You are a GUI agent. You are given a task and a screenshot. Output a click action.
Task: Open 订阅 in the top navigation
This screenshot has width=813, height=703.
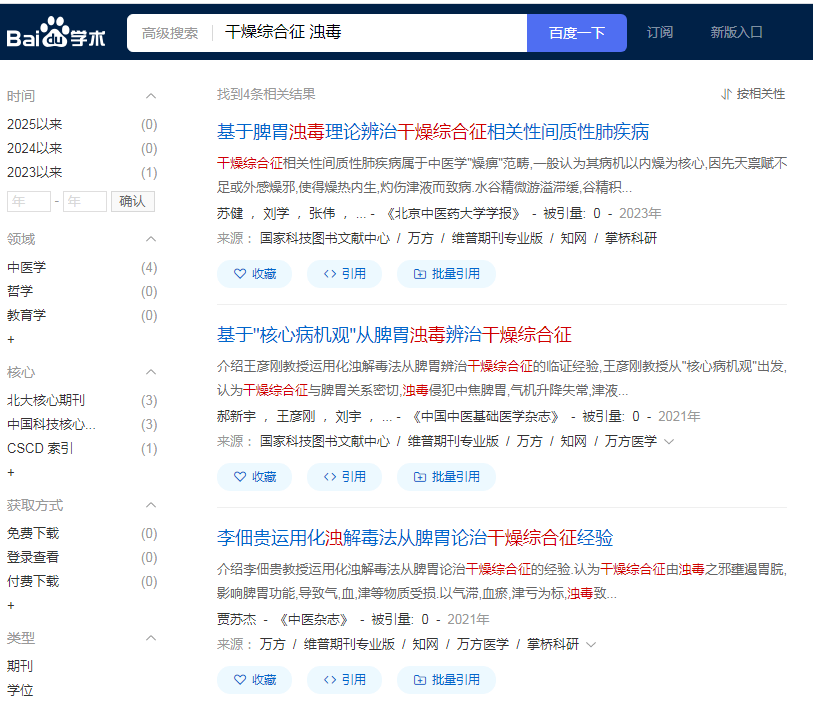click(x=660, y=32)
